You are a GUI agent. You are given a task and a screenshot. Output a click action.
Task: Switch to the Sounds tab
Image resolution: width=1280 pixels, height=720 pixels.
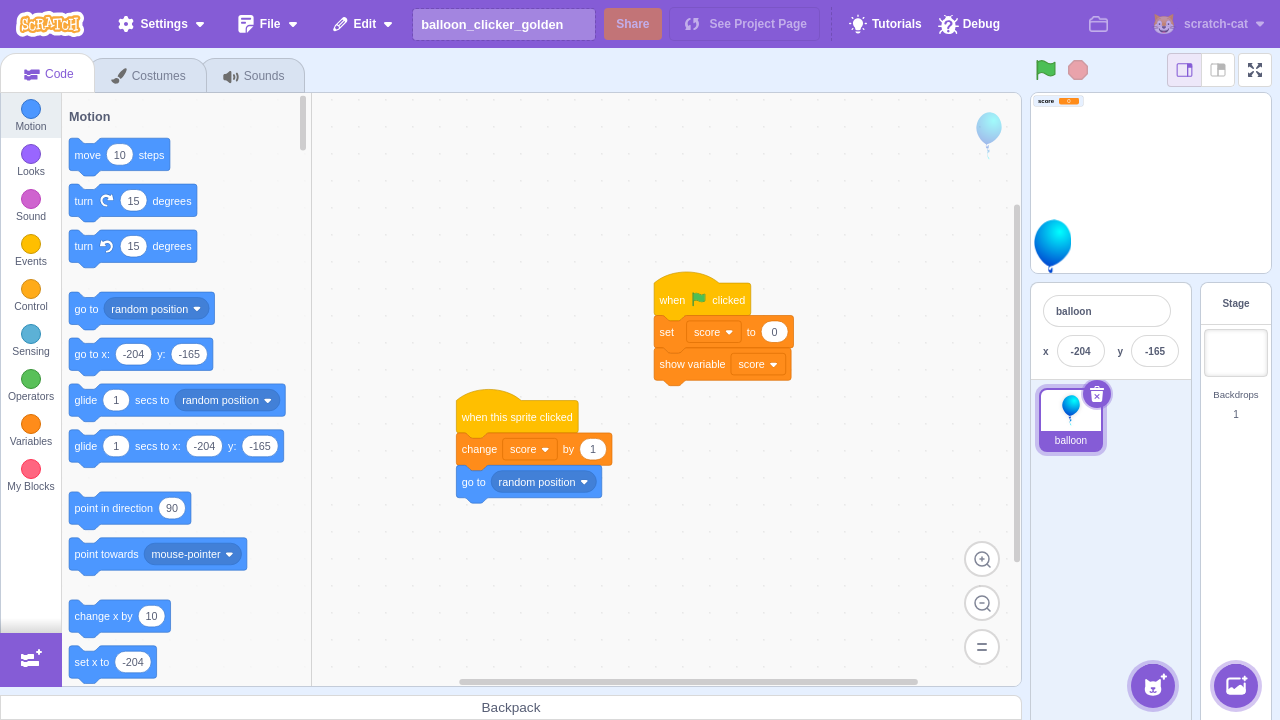tap(254, 76)
